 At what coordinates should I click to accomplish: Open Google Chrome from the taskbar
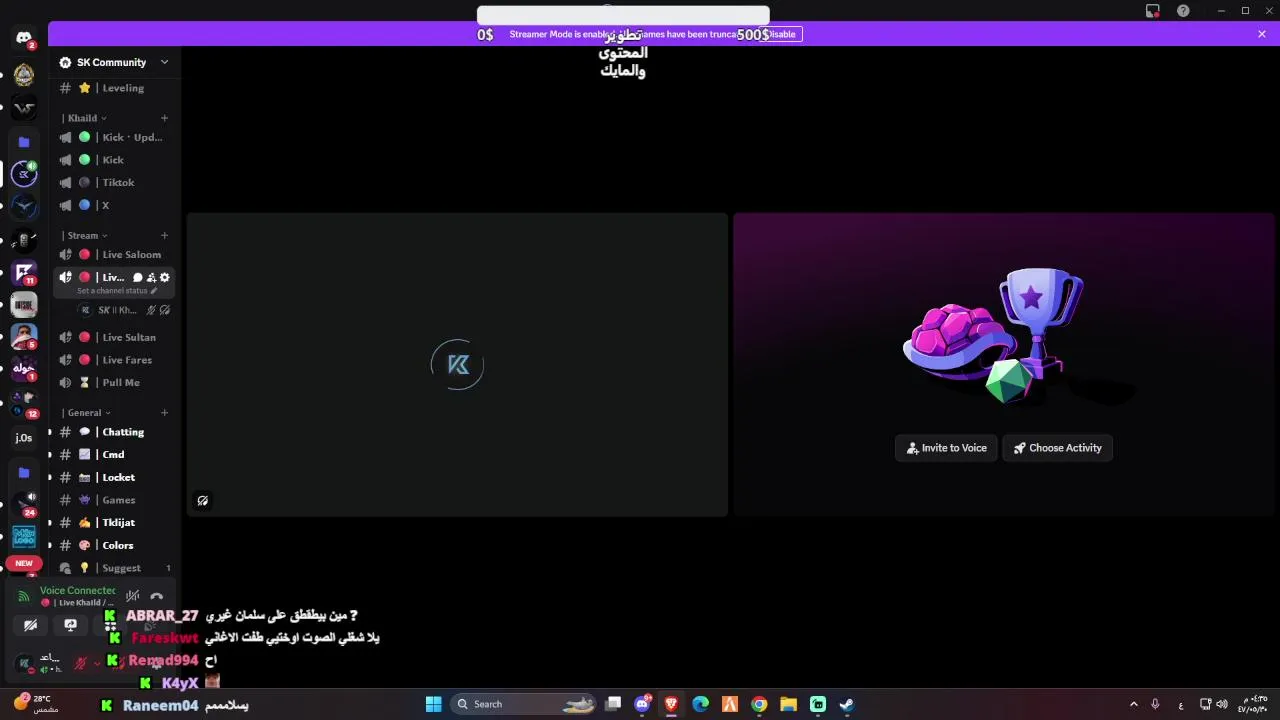tap(759, 704)
